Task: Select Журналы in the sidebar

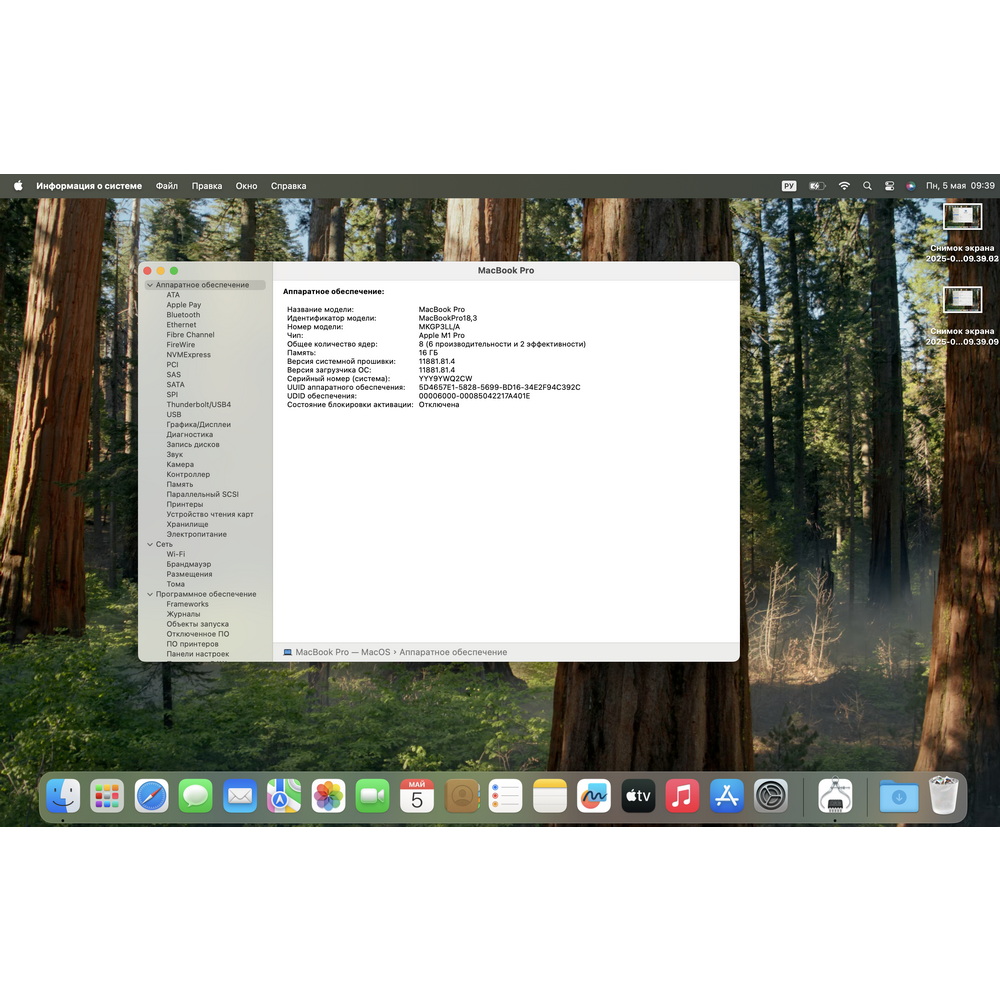Action: pyautogui.click(x=183, y=614)
